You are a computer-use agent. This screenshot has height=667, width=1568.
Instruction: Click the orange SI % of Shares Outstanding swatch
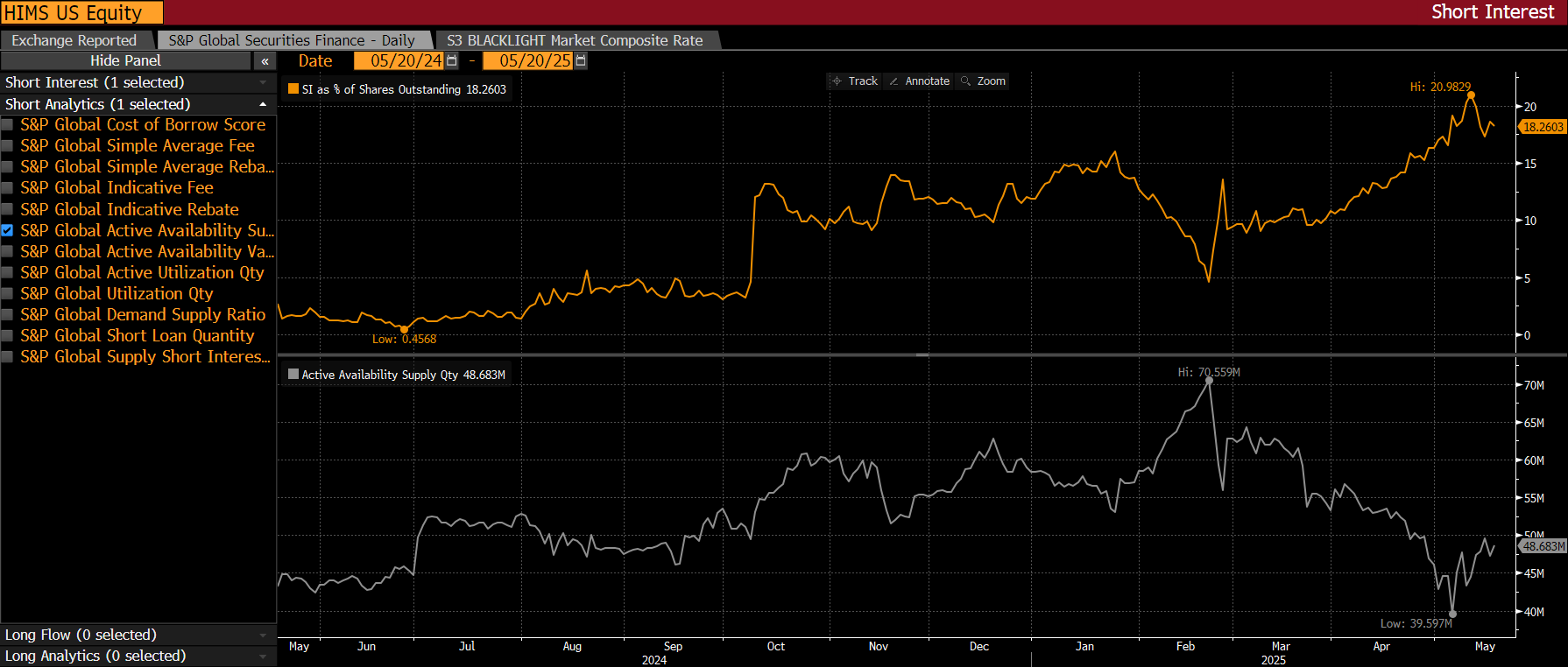pyautogui.click(x=293, y=88)
